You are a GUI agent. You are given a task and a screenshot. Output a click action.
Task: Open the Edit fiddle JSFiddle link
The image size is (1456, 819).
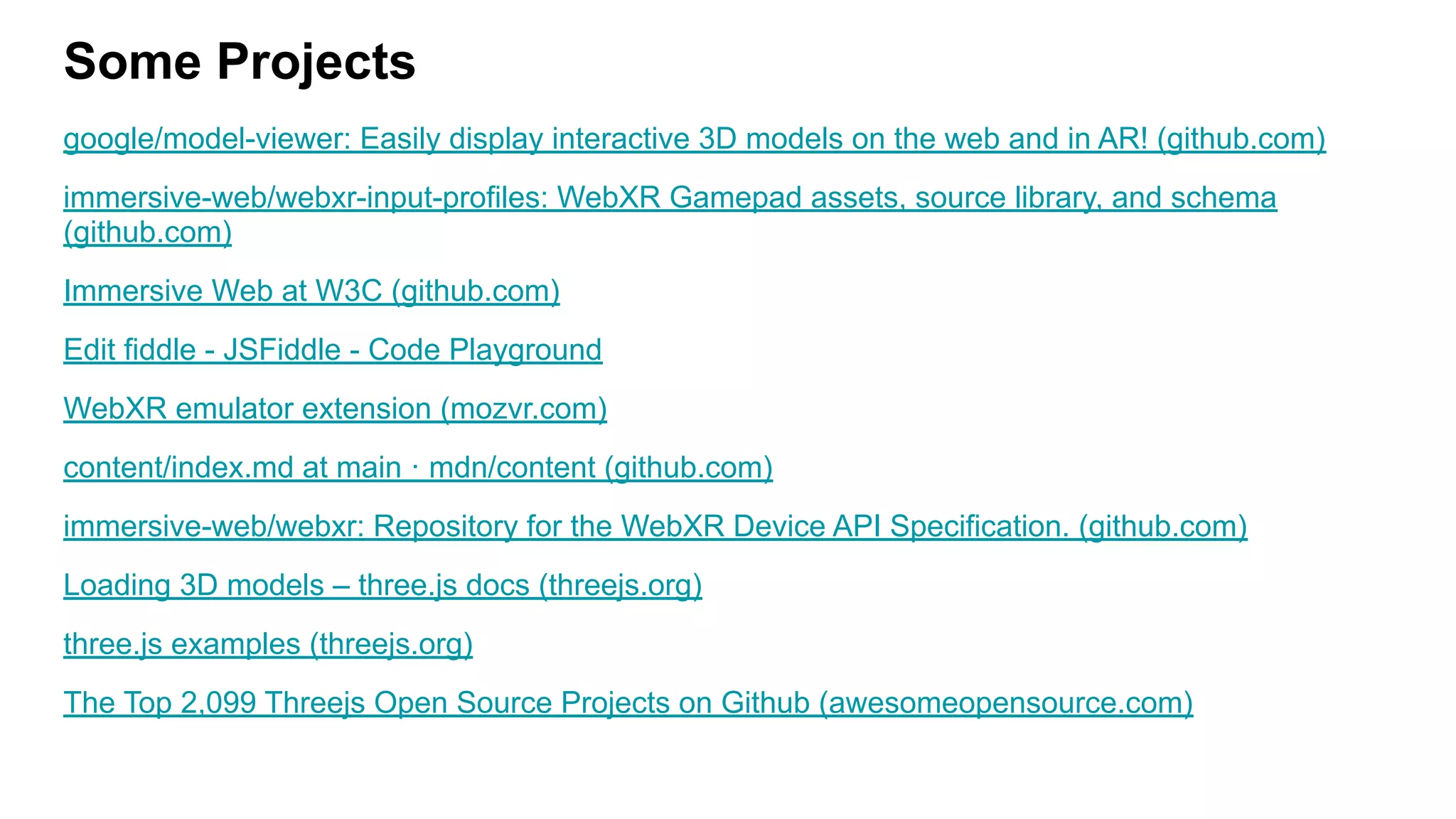click(333, 350)
